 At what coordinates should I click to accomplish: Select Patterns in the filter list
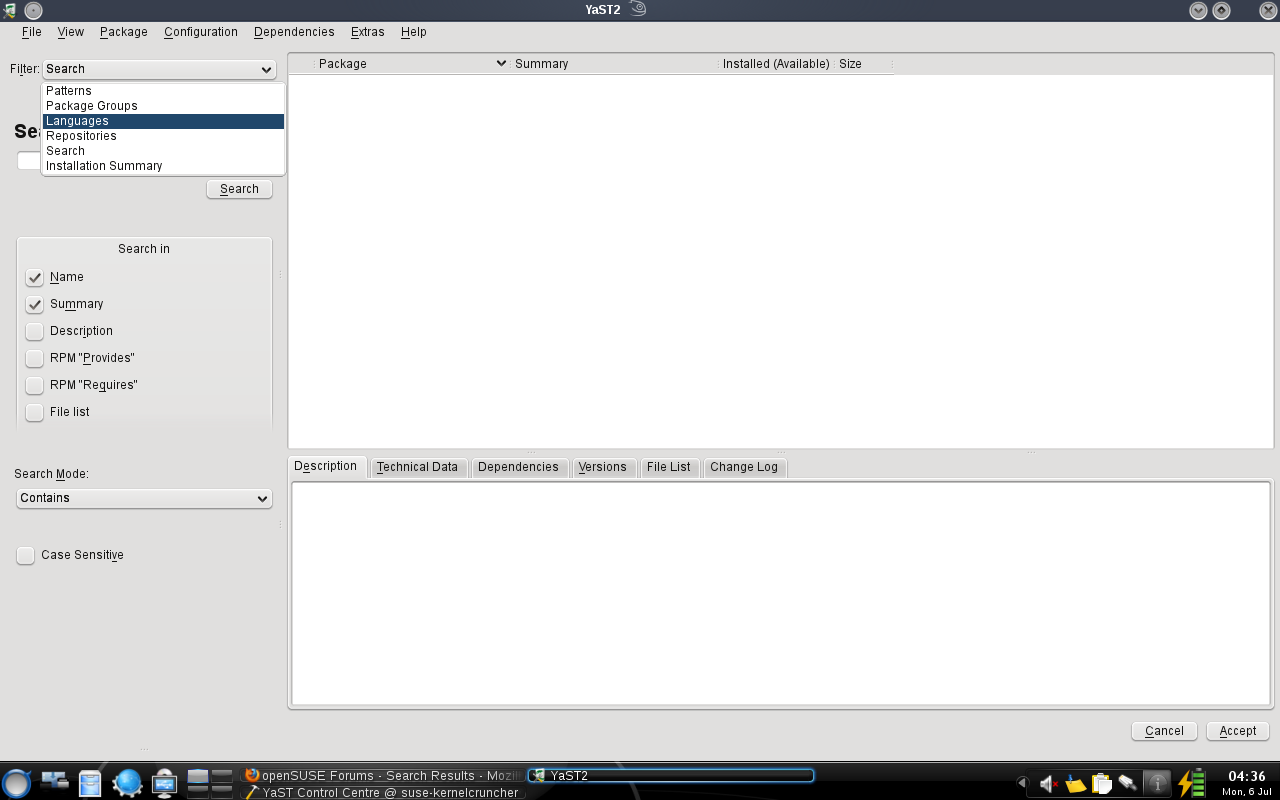(164, 91)
